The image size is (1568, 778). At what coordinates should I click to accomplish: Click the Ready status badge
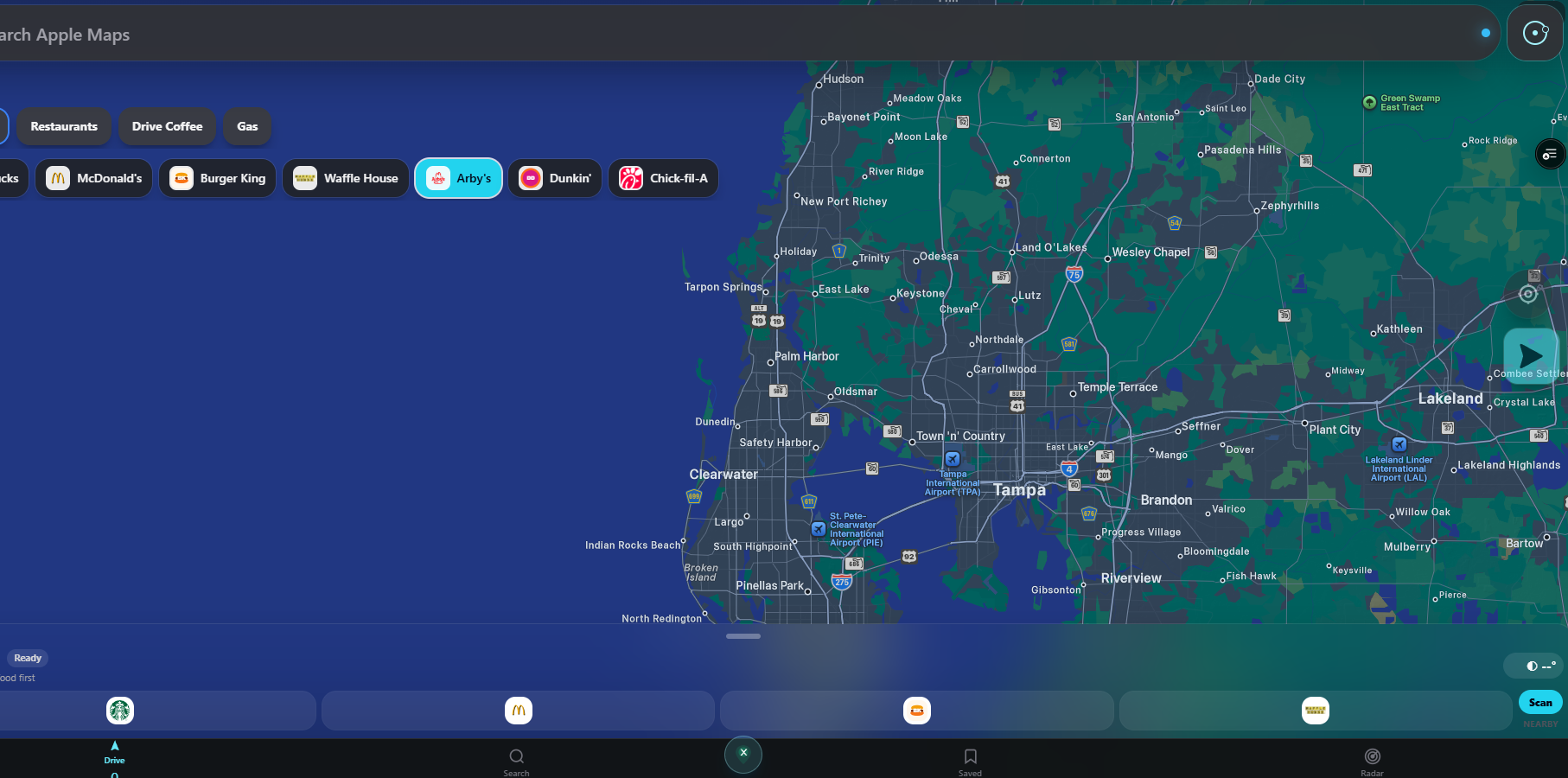[28, 658]
